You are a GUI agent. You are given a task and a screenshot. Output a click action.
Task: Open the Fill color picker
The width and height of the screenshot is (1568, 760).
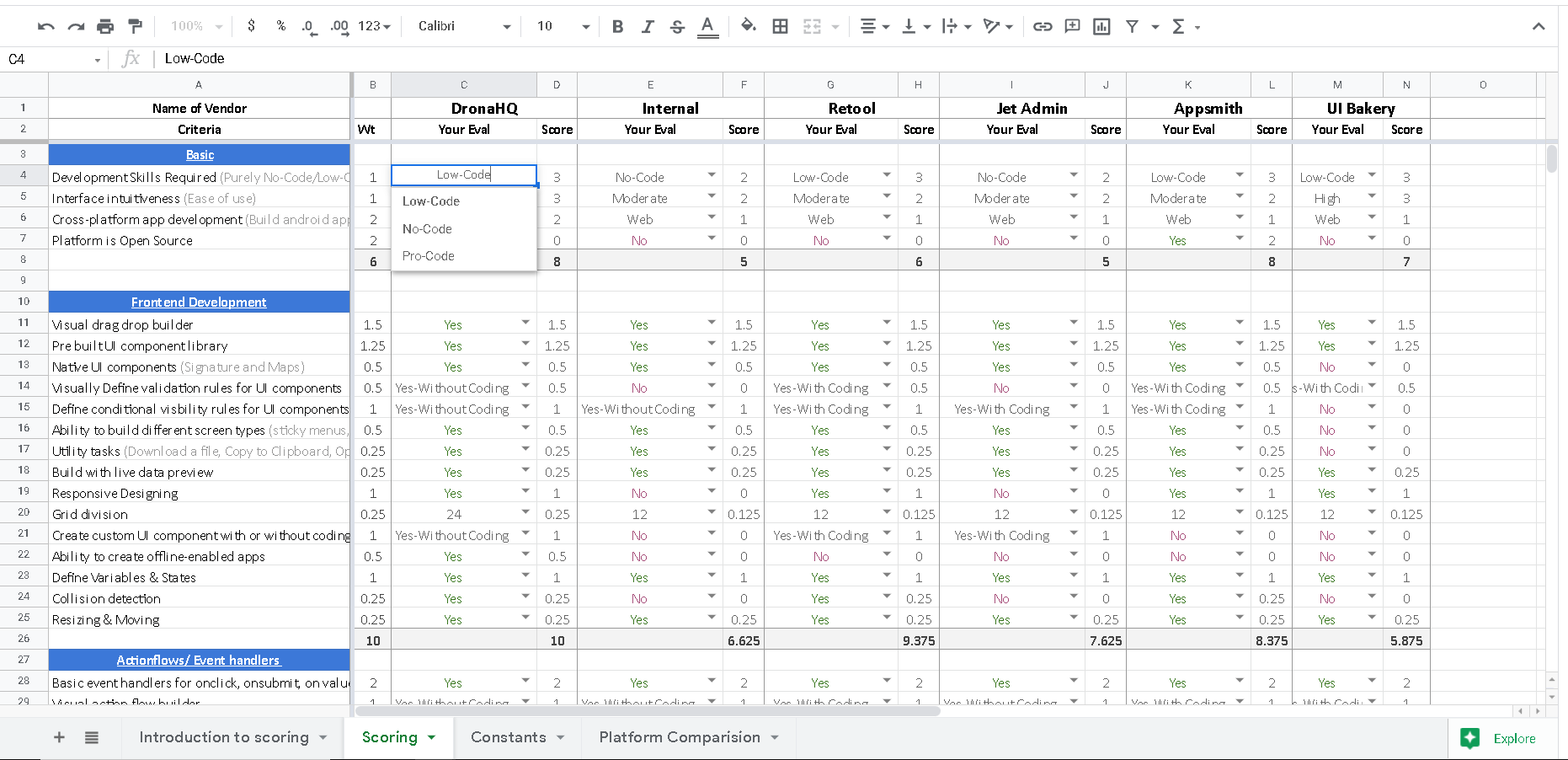coord(748,26)
